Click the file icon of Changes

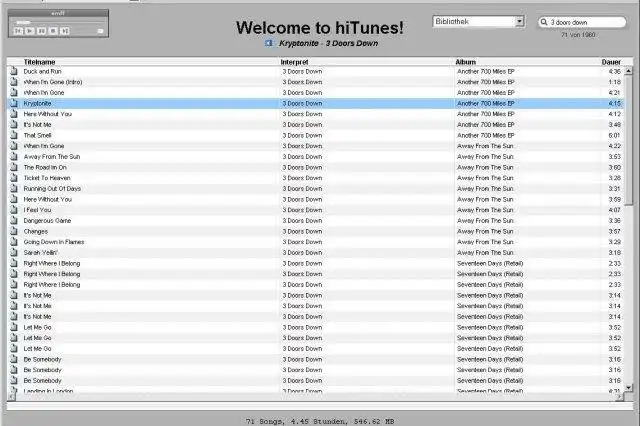[14, 231]
